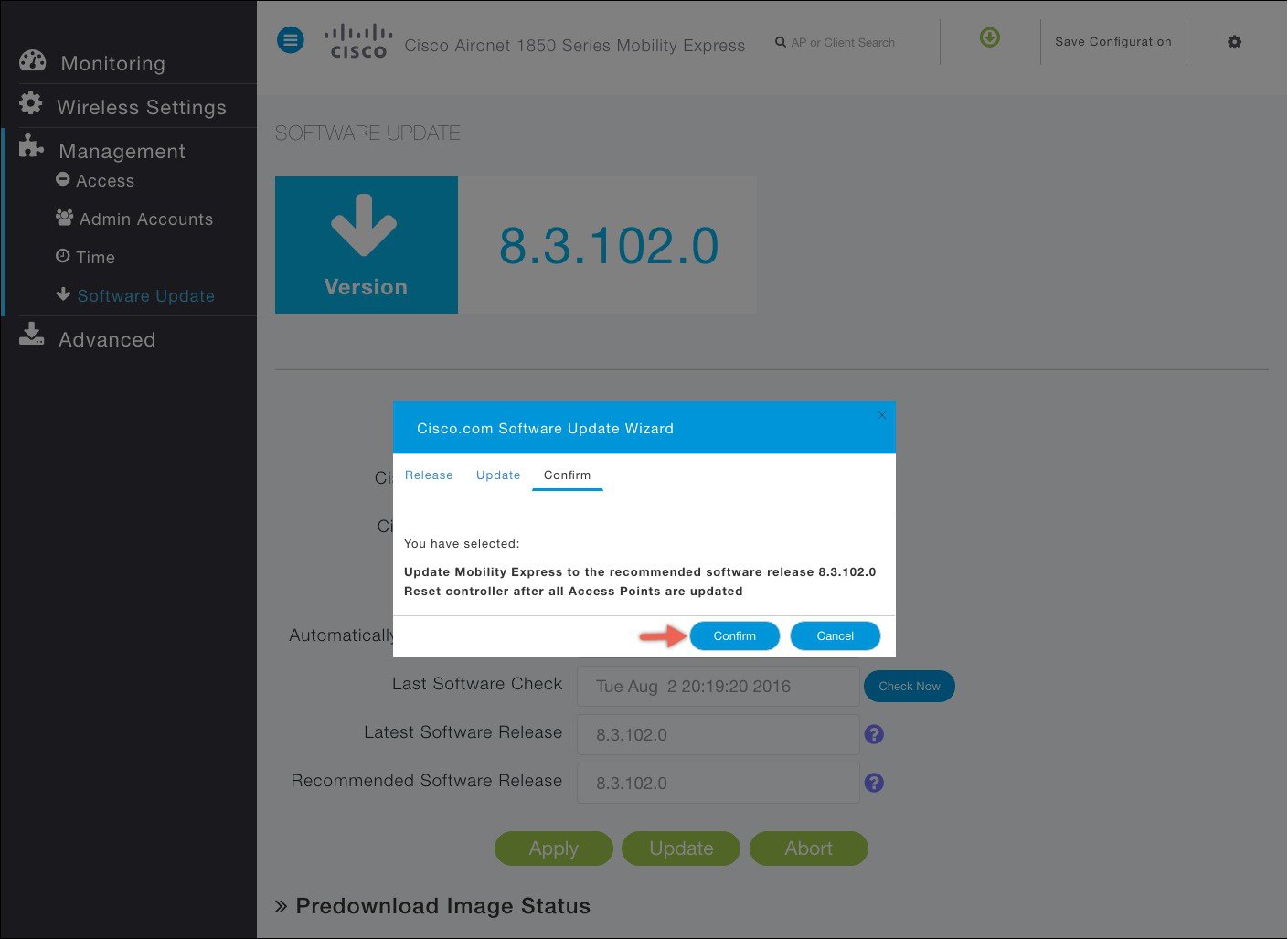1288x939 pixels.
Task: Click the Time clock icon
Action: 63,256
